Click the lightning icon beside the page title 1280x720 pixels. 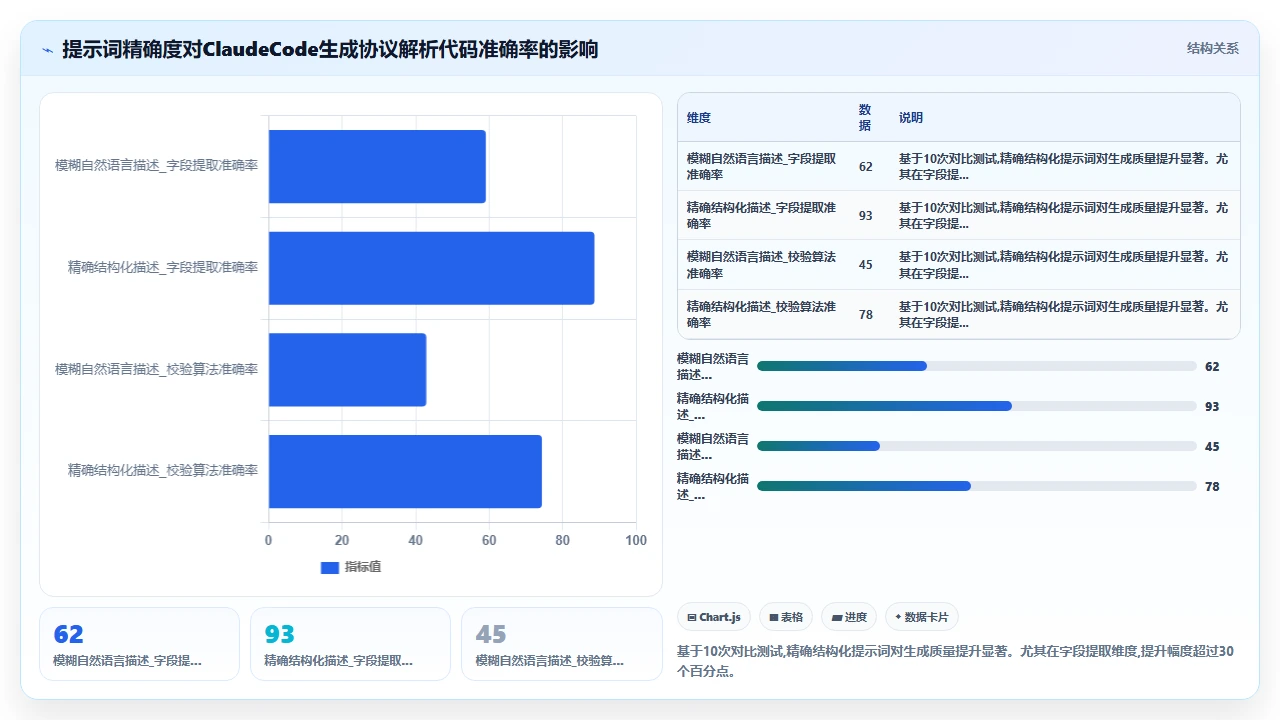tap(48, 49)
